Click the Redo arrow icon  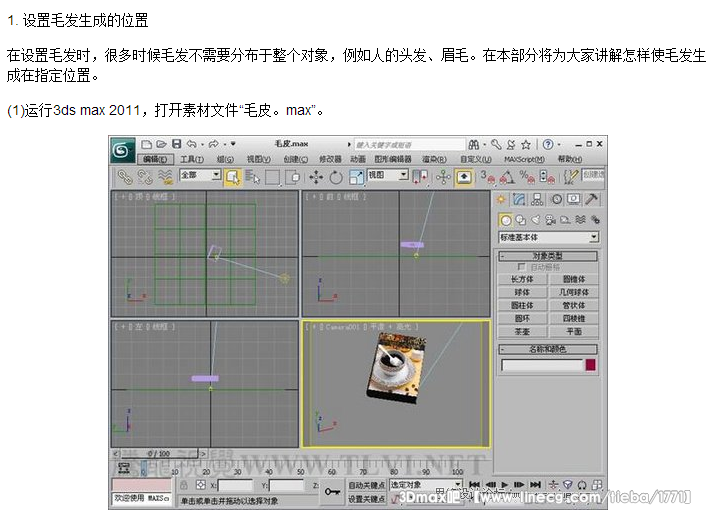(214, 144)
